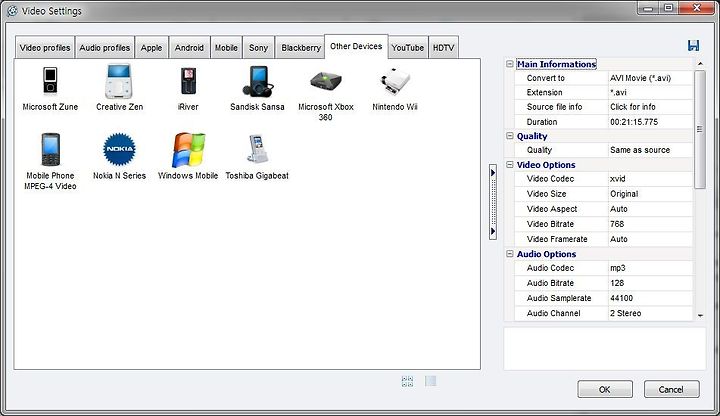Click the Video Aspect row label
This screenshot has height=416, width=720.
click(x=552, y=209)
